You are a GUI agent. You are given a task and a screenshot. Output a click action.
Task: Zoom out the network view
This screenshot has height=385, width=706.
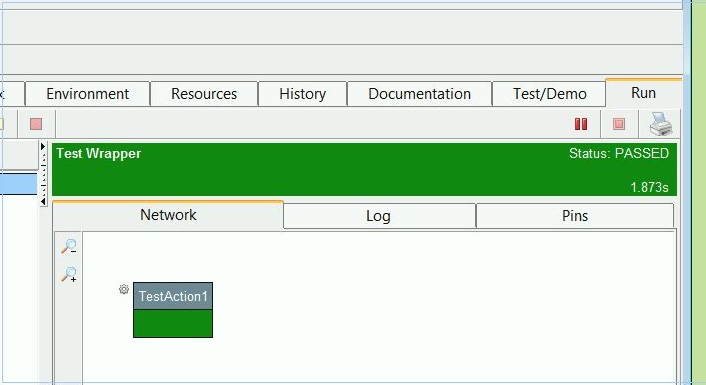69,246
